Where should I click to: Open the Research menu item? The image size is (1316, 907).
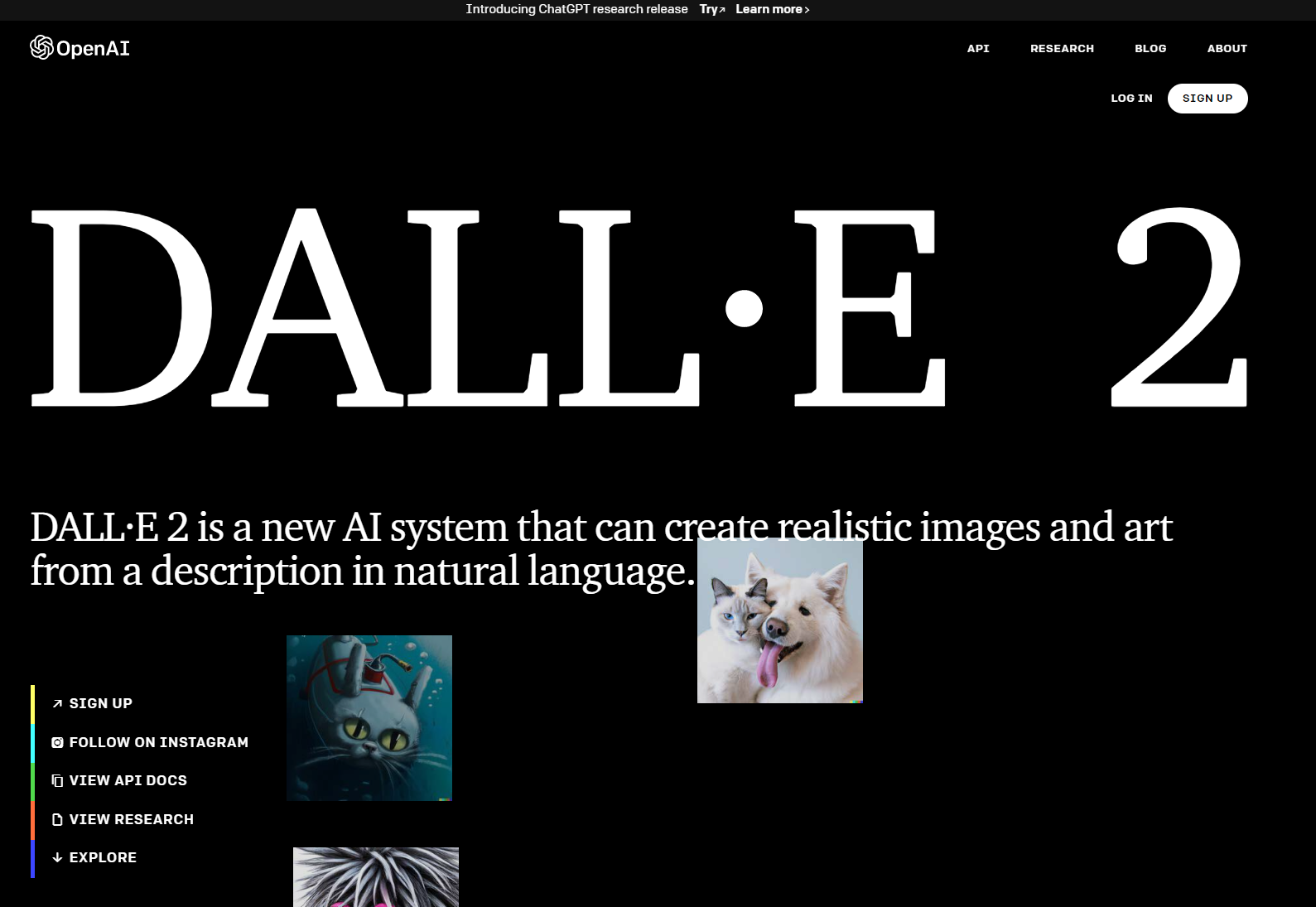[1062, 48]
